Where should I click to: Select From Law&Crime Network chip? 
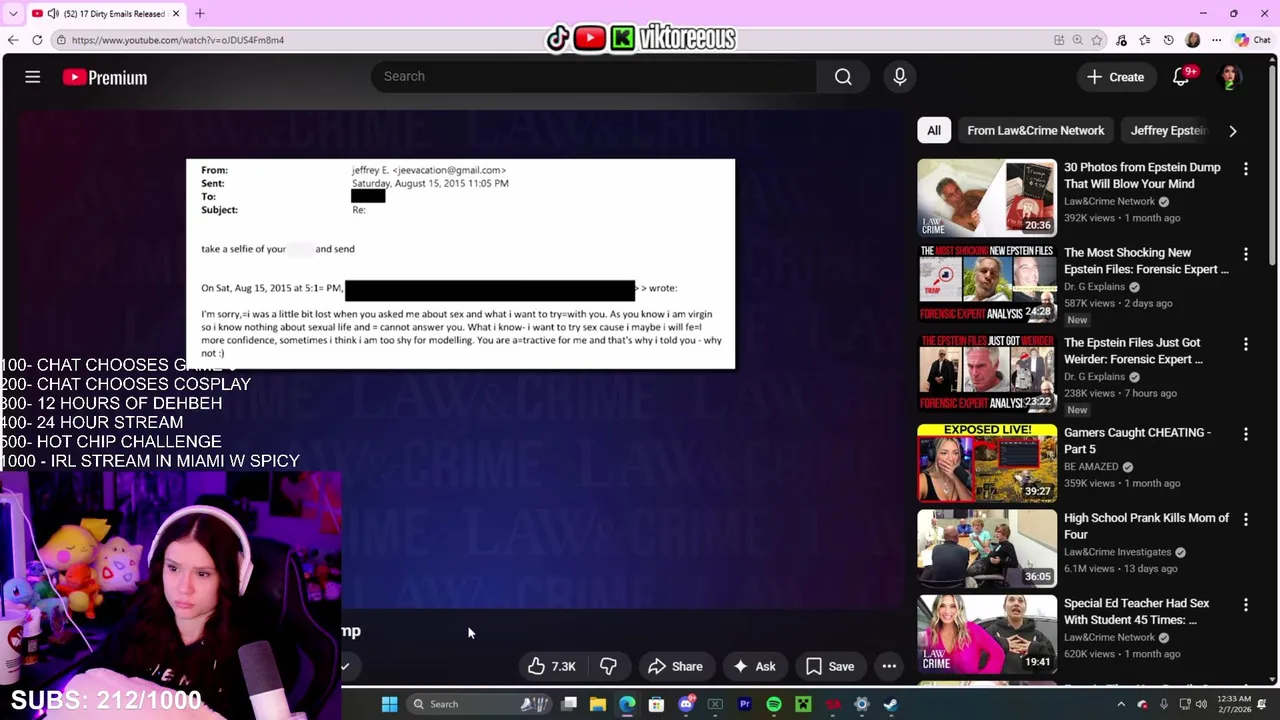(x=1035, y=130)
